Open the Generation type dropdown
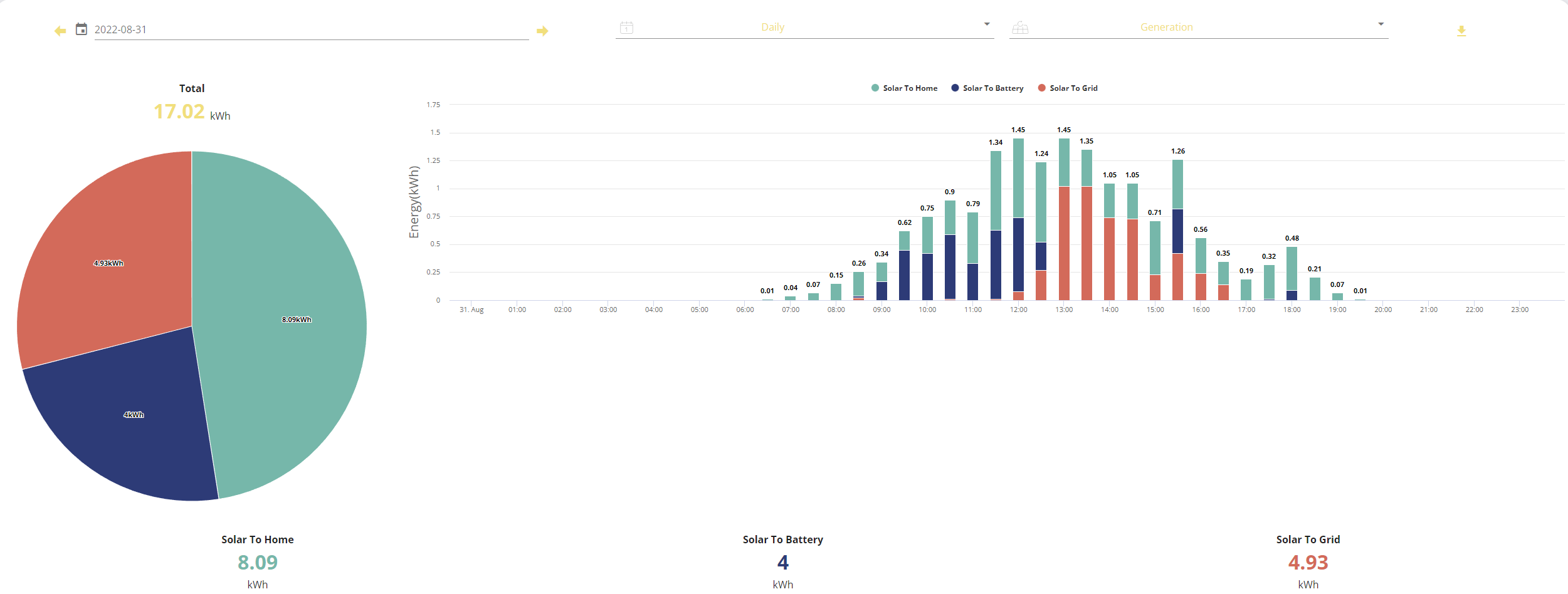The height and width of the screenshot is (594, 1568). point(1199,28)
